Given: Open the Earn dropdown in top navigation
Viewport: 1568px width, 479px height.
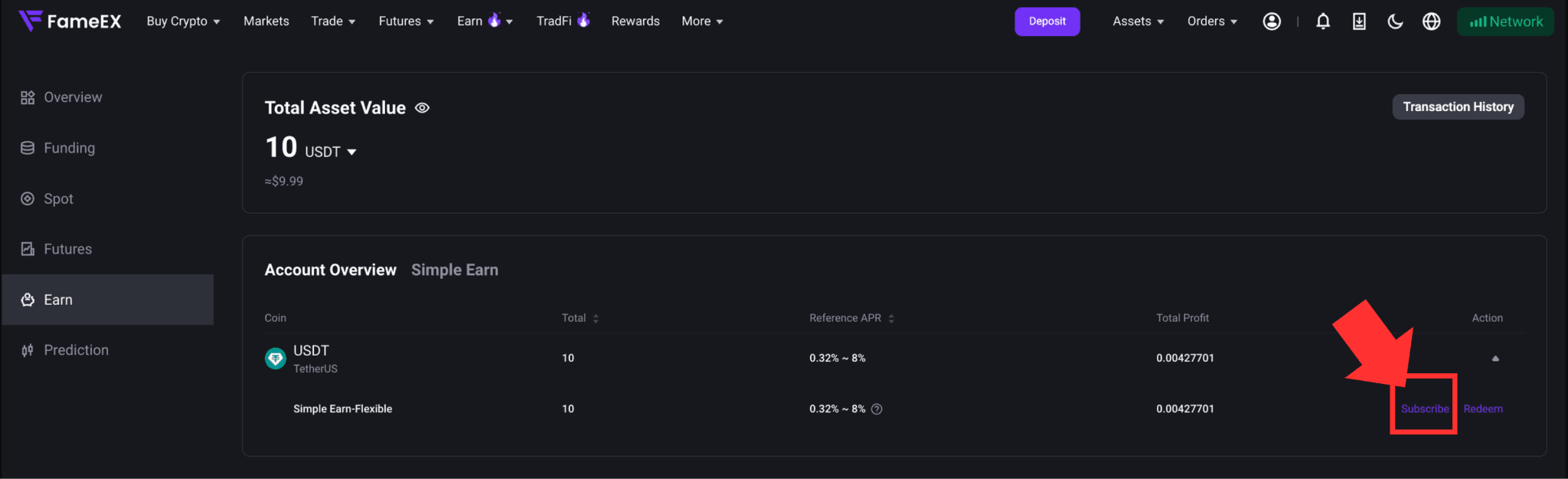Looking at the screenshot, I should [x=485, y=21].
